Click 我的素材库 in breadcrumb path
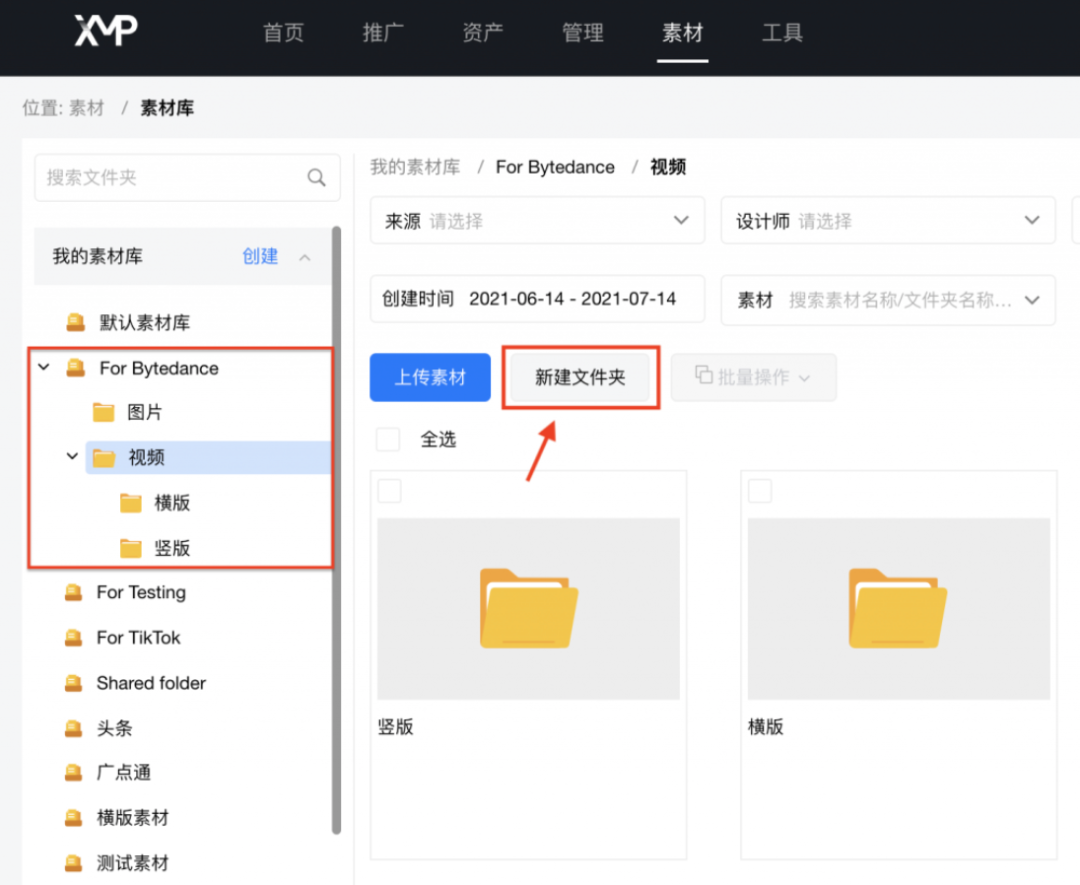Viewport: 1080px width, 885px height. point(415,167)
